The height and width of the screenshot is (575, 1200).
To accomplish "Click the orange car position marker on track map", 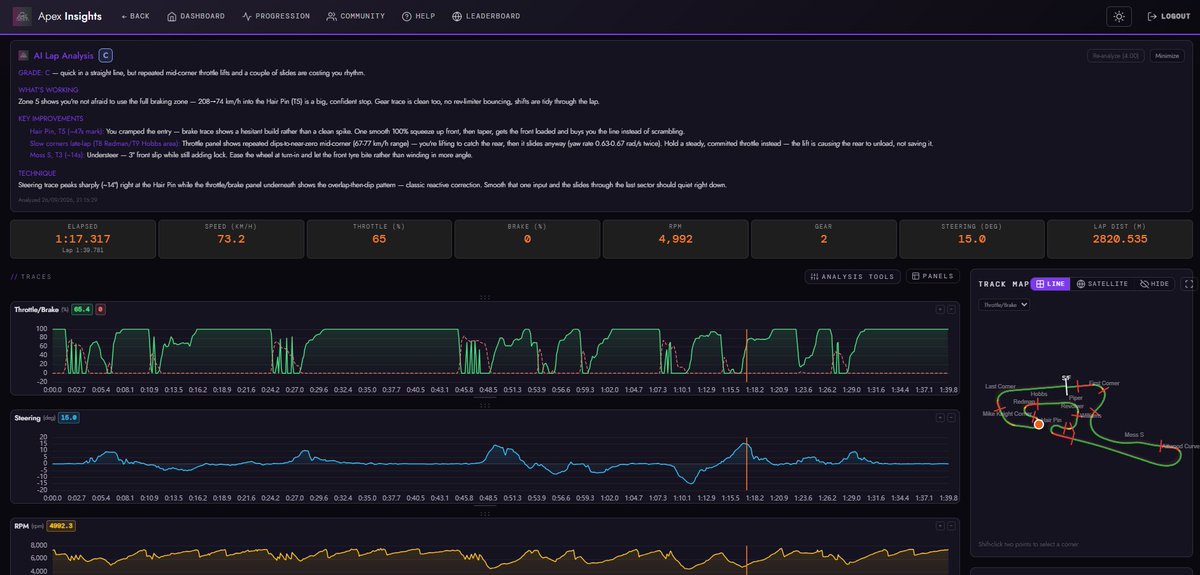I will coord(1038,425).
